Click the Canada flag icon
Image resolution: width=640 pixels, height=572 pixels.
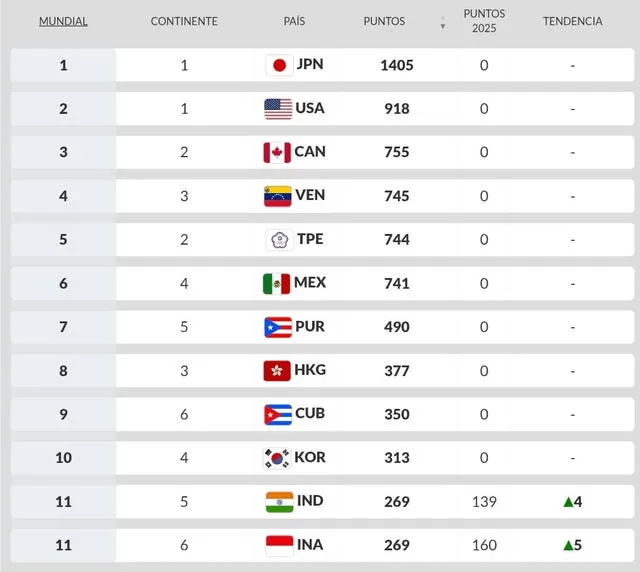coord(276,152)
